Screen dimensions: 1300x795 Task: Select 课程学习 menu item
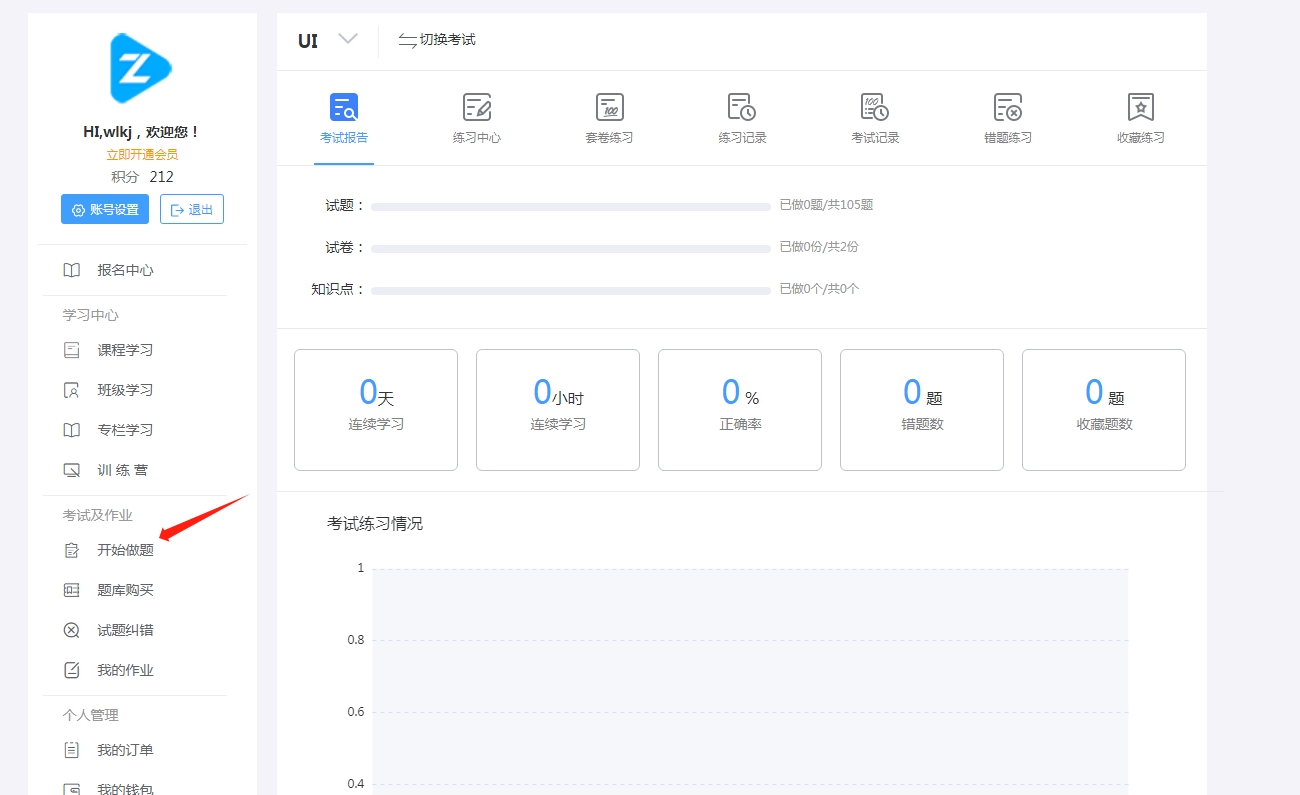coord(125,350)
